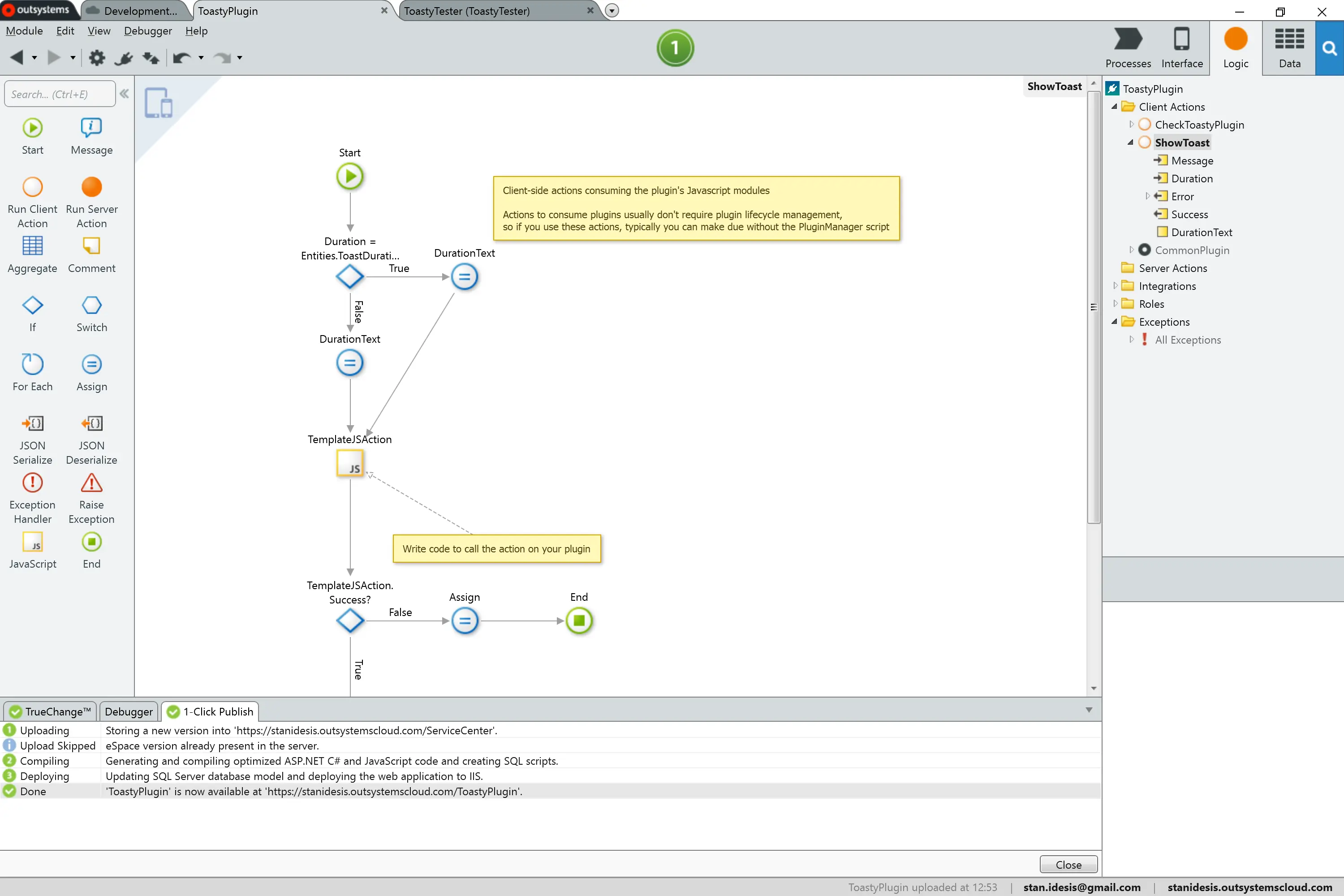Select the End node on canvas
1344x896 pixels.
[x=579, y=620]
